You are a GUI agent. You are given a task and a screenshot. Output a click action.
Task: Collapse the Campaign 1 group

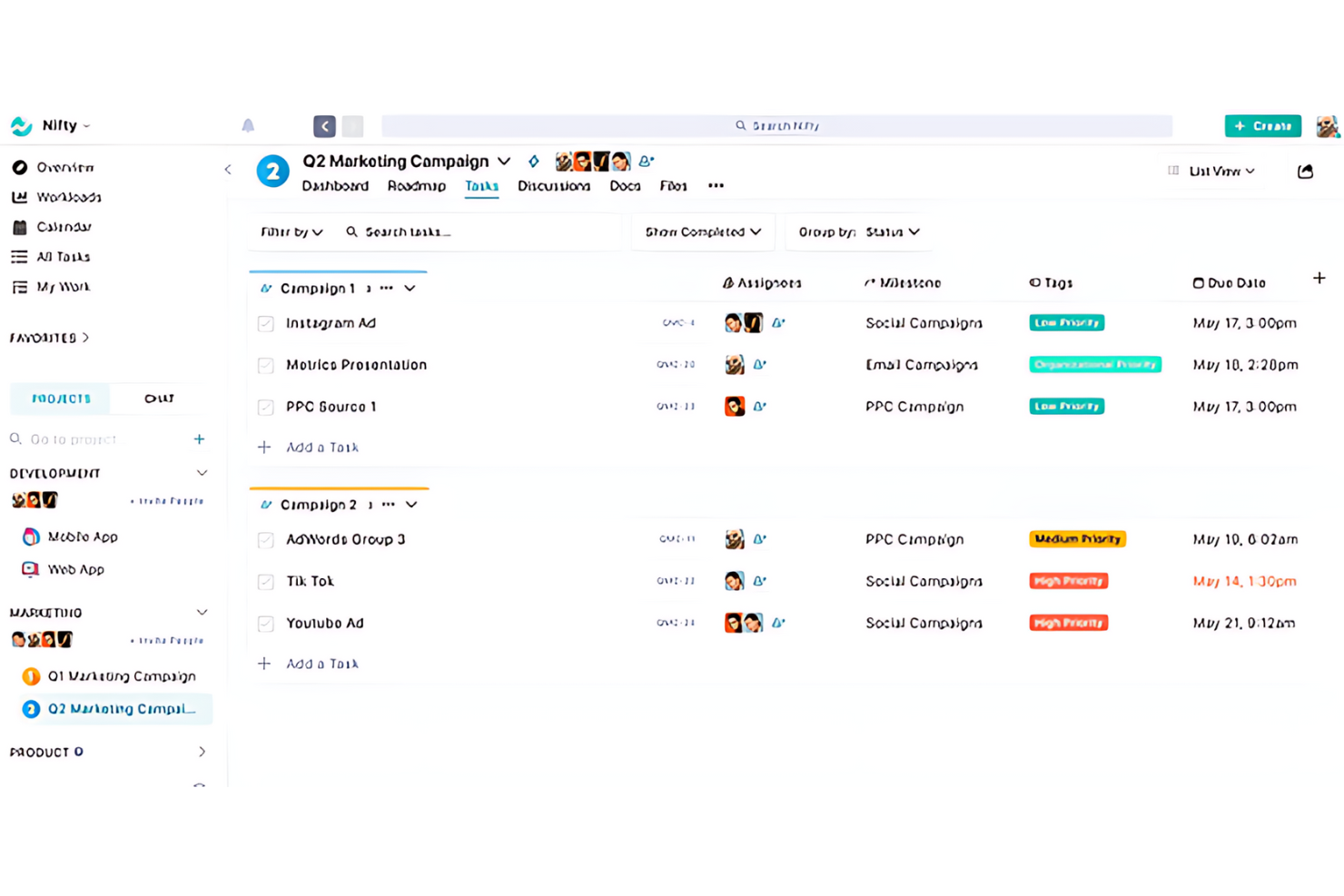click(410, 288)
